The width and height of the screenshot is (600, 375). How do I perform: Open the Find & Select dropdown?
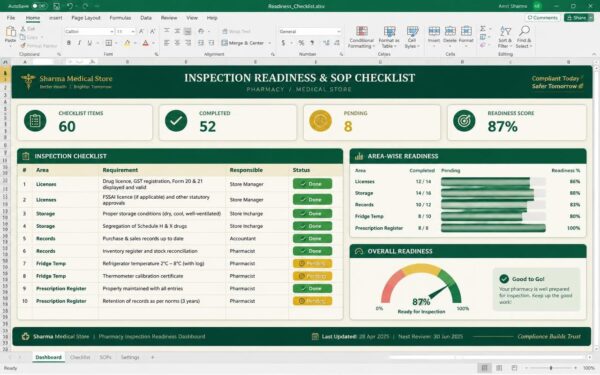tap(524, 37)
